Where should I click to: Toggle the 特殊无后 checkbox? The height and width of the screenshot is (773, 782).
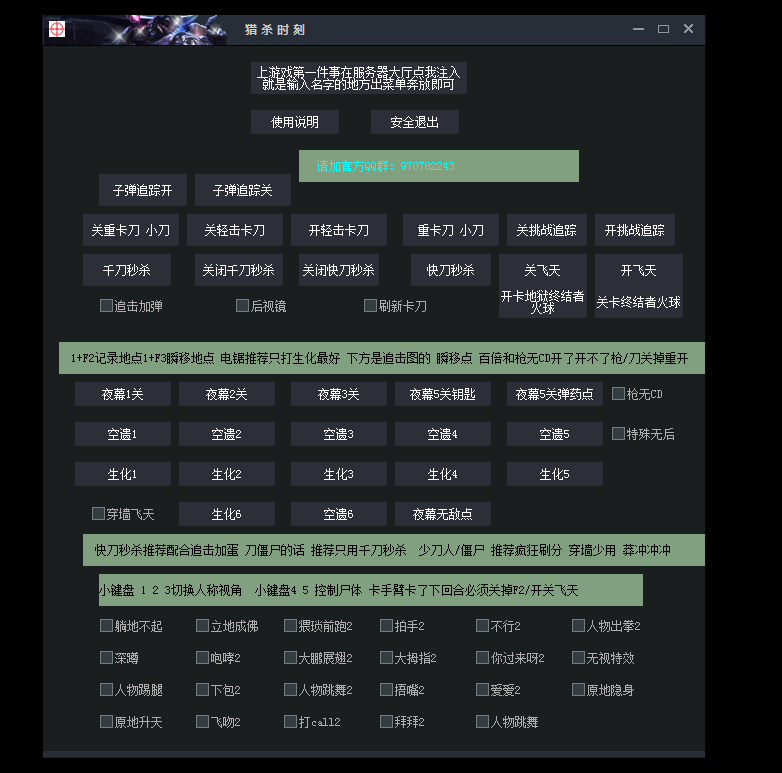pyautogui.click(x=618, y=434)
